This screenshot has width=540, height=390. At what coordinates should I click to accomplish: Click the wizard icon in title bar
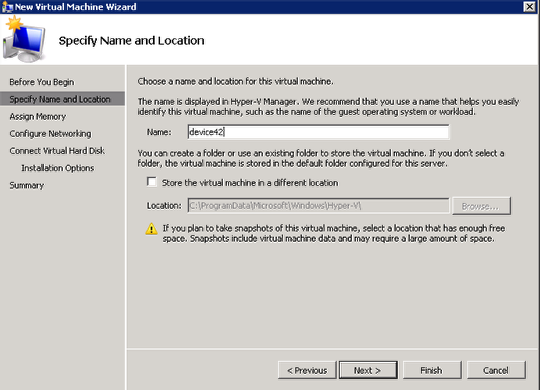[7, 7]
